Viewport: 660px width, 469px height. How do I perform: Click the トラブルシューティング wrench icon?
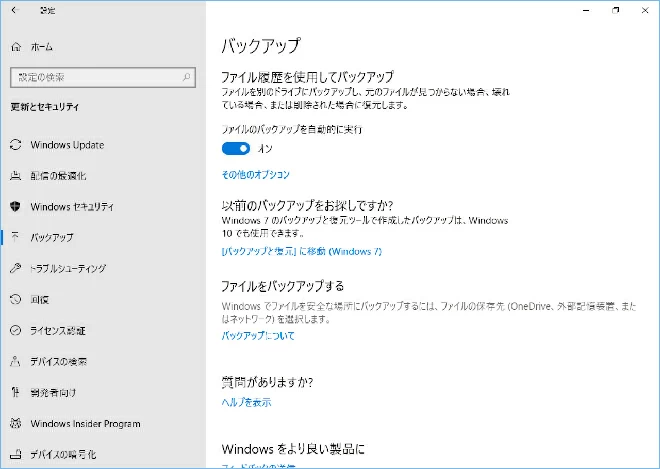(x=15, y=269)
